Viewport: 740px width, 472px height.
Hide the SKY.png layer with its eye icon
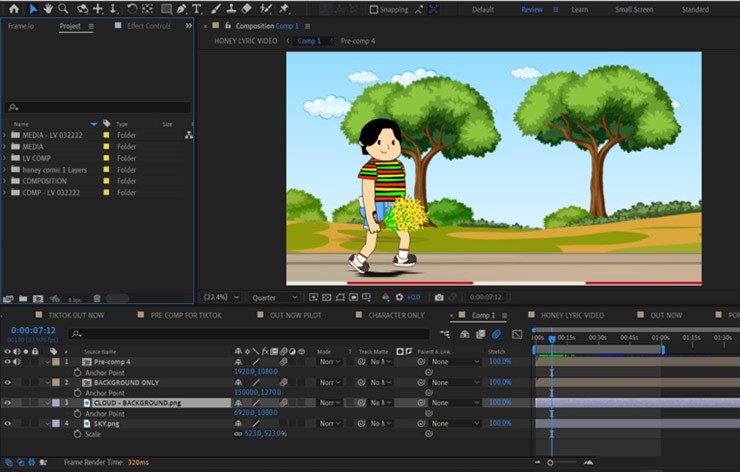[x=8, y=423]
